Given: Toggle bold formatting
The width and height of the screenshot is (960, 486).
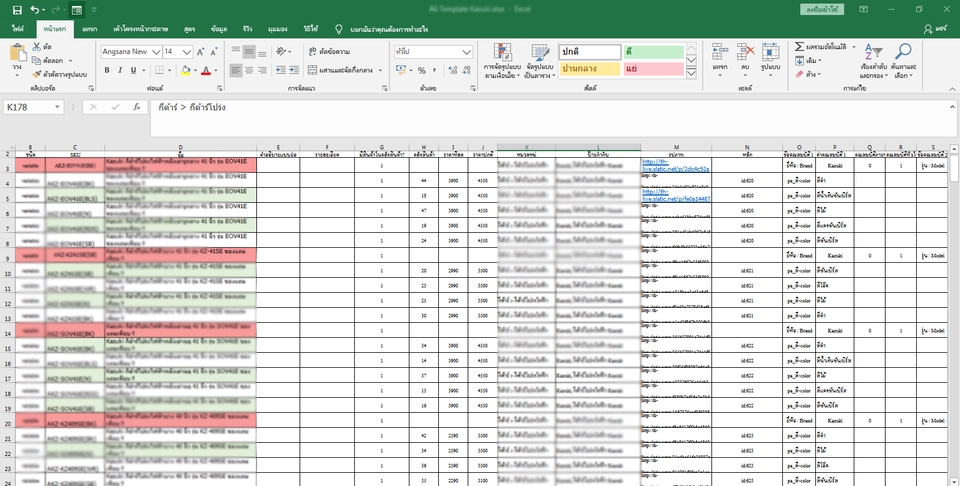Looking at the screenshot, I should 107,70.
